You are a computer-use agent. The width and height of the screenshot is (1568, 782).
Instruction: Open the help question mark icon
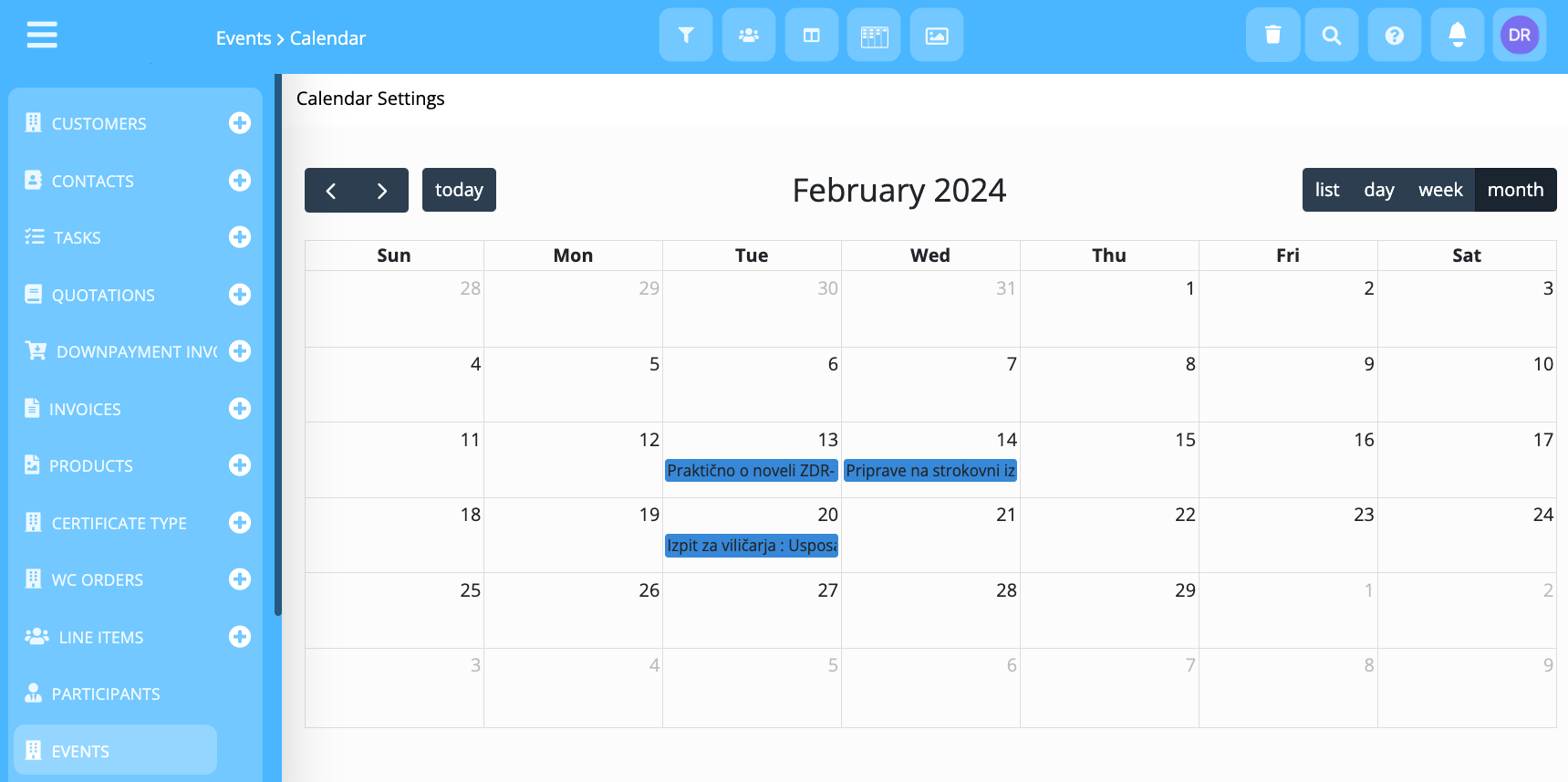1394,36
